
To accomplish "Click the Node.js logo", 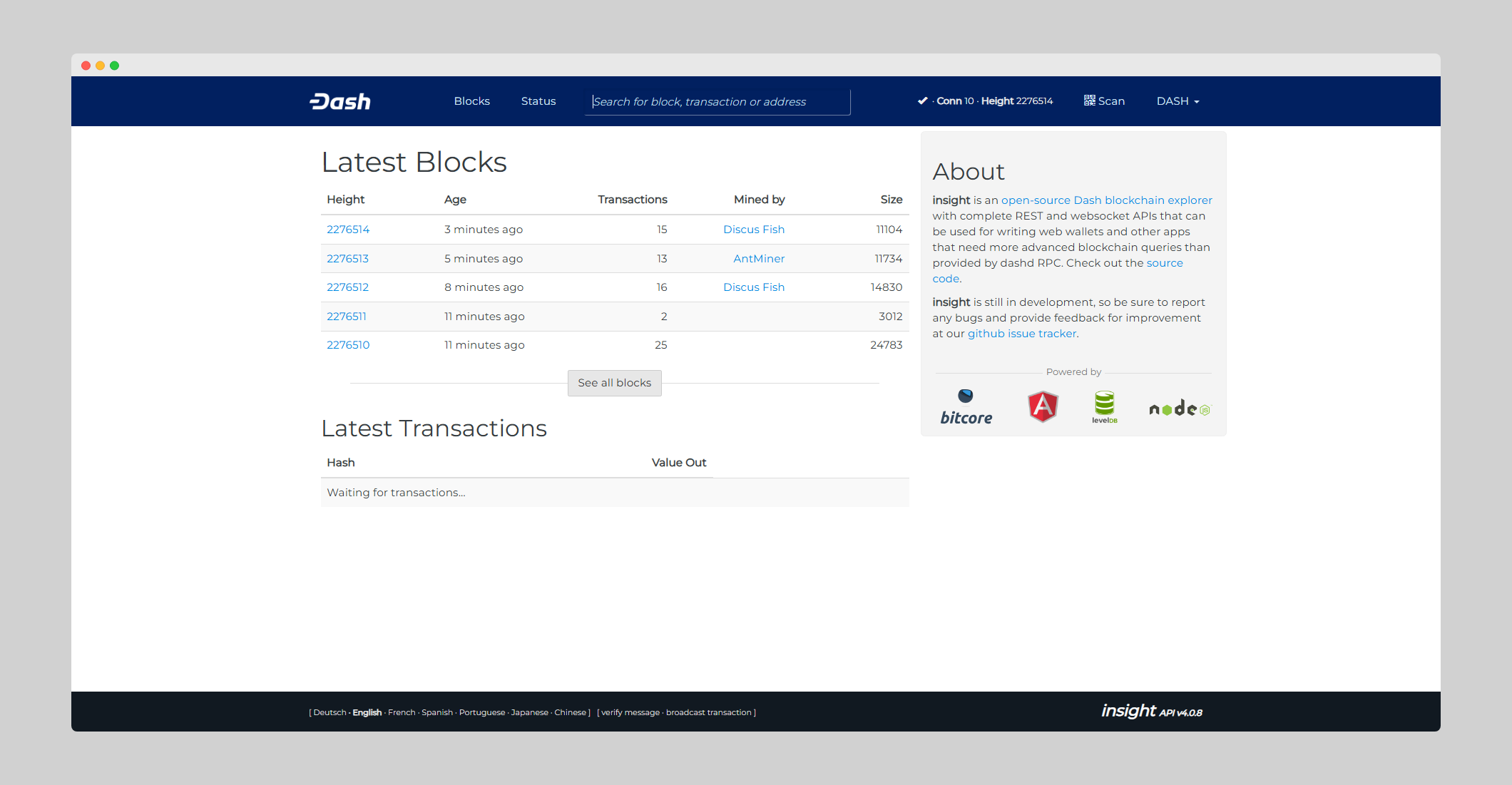I will [x=1179, y=409].
